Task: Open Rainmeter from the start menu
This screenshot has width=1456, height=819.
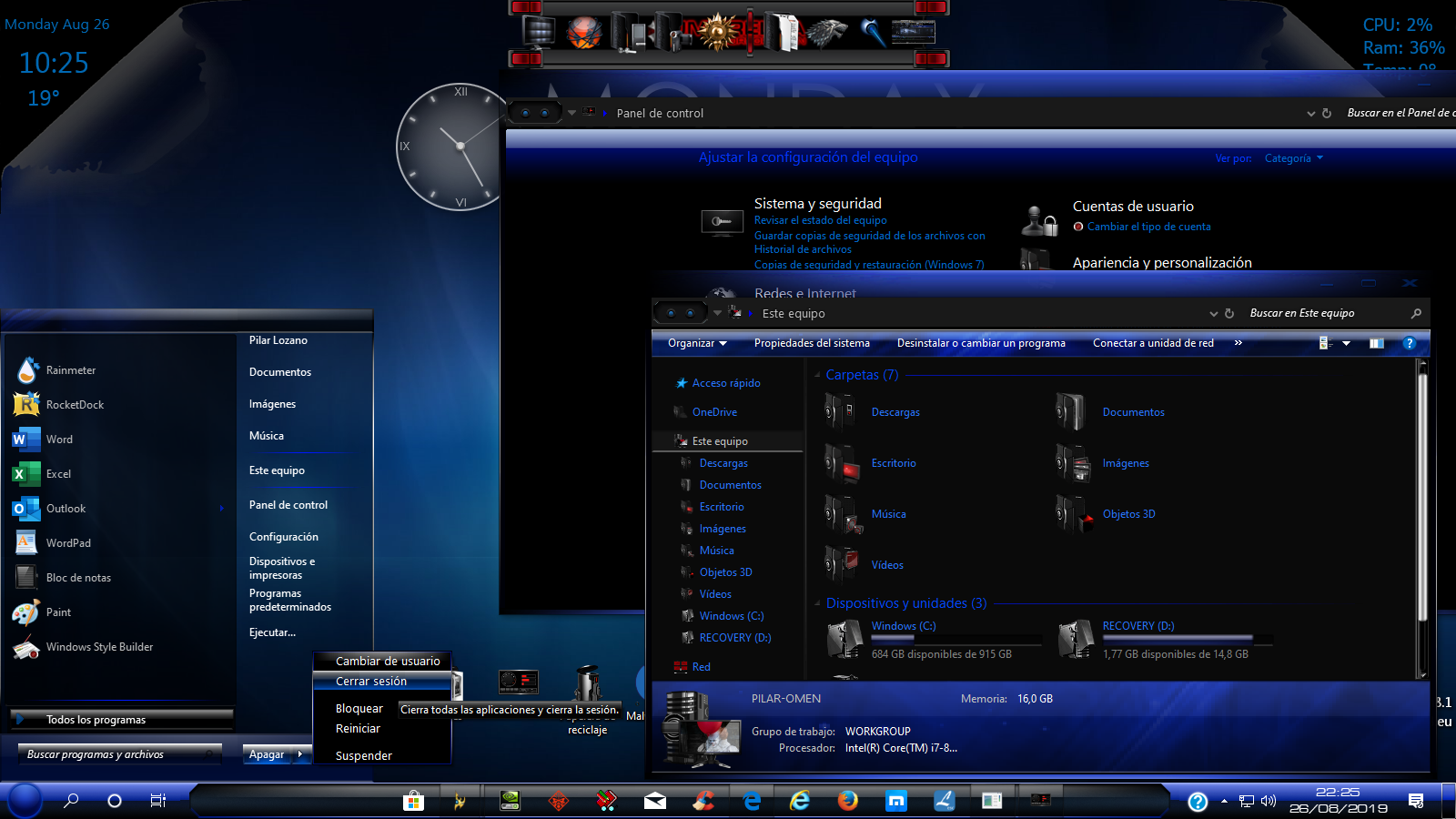Action: (70, 369)
